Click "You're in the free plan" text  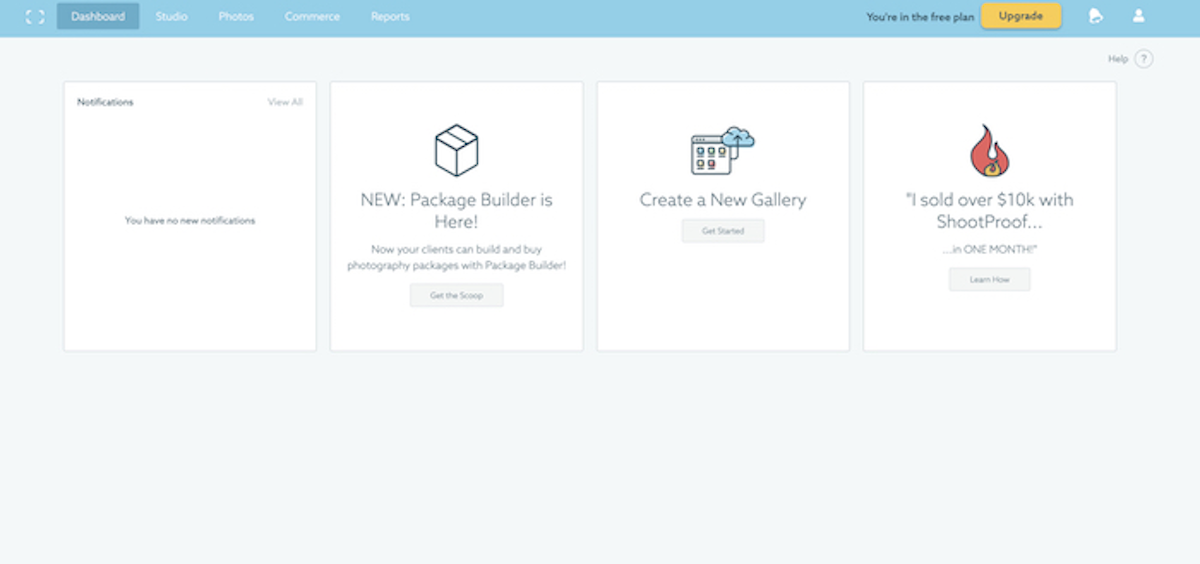click(920, 17)
